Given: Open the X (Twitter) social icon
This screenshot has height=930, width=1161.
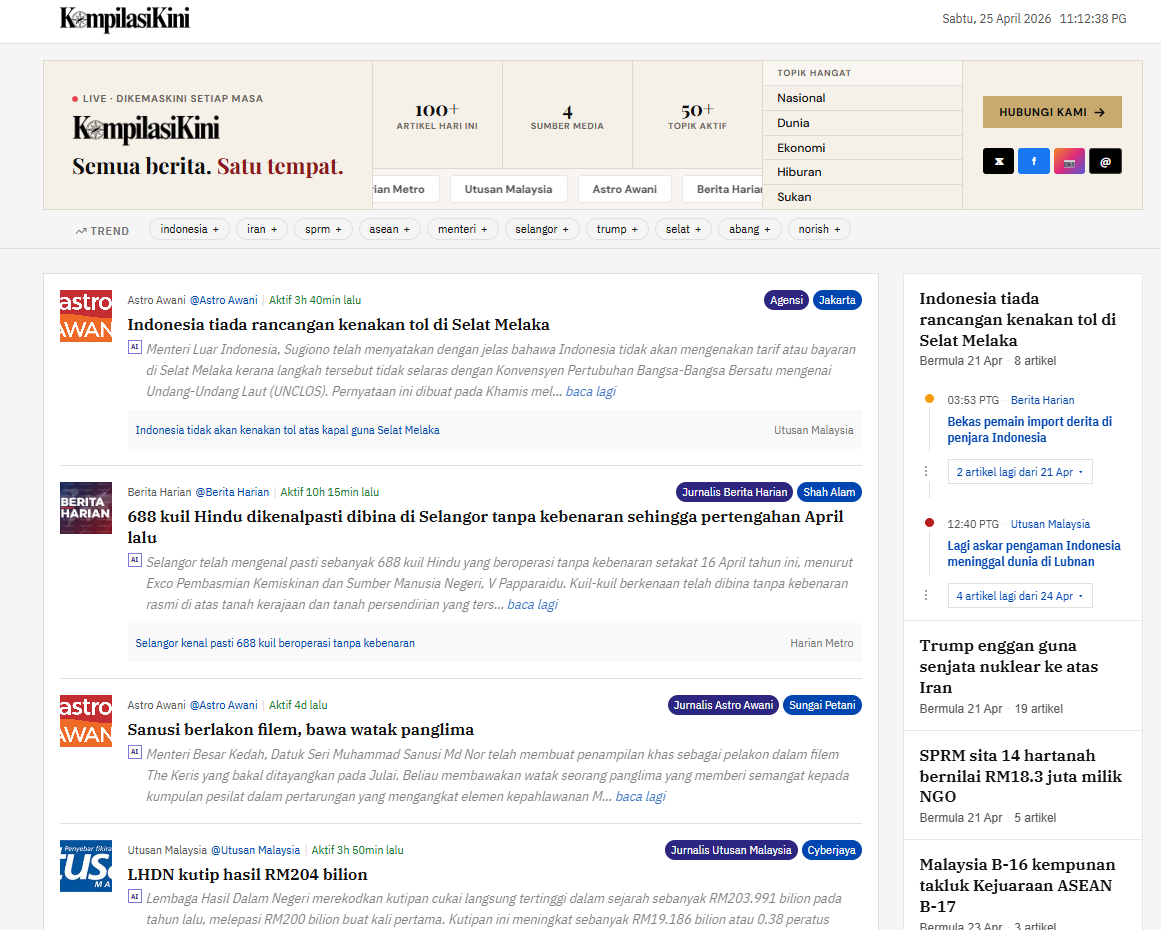Looking at the screenshot, I should [998, 161].
